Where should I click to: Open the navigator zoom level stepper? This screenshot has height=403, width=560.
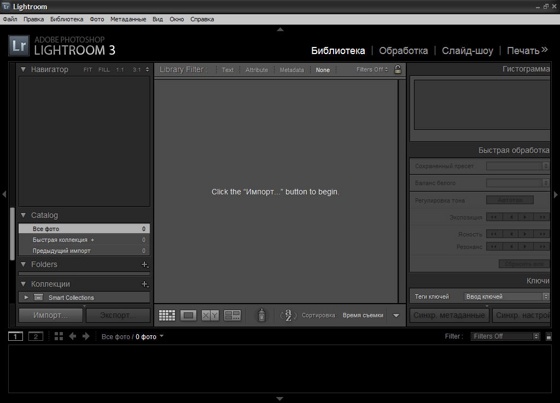click(147, 70)
